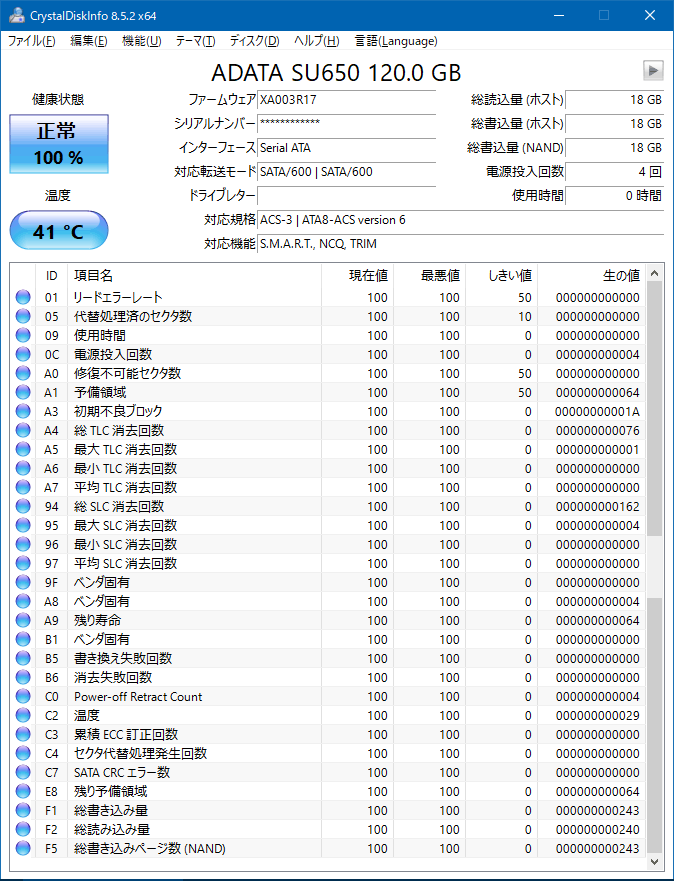Click the 総読込量 (ホスト) value 18 GB

(x=614, y=100)
